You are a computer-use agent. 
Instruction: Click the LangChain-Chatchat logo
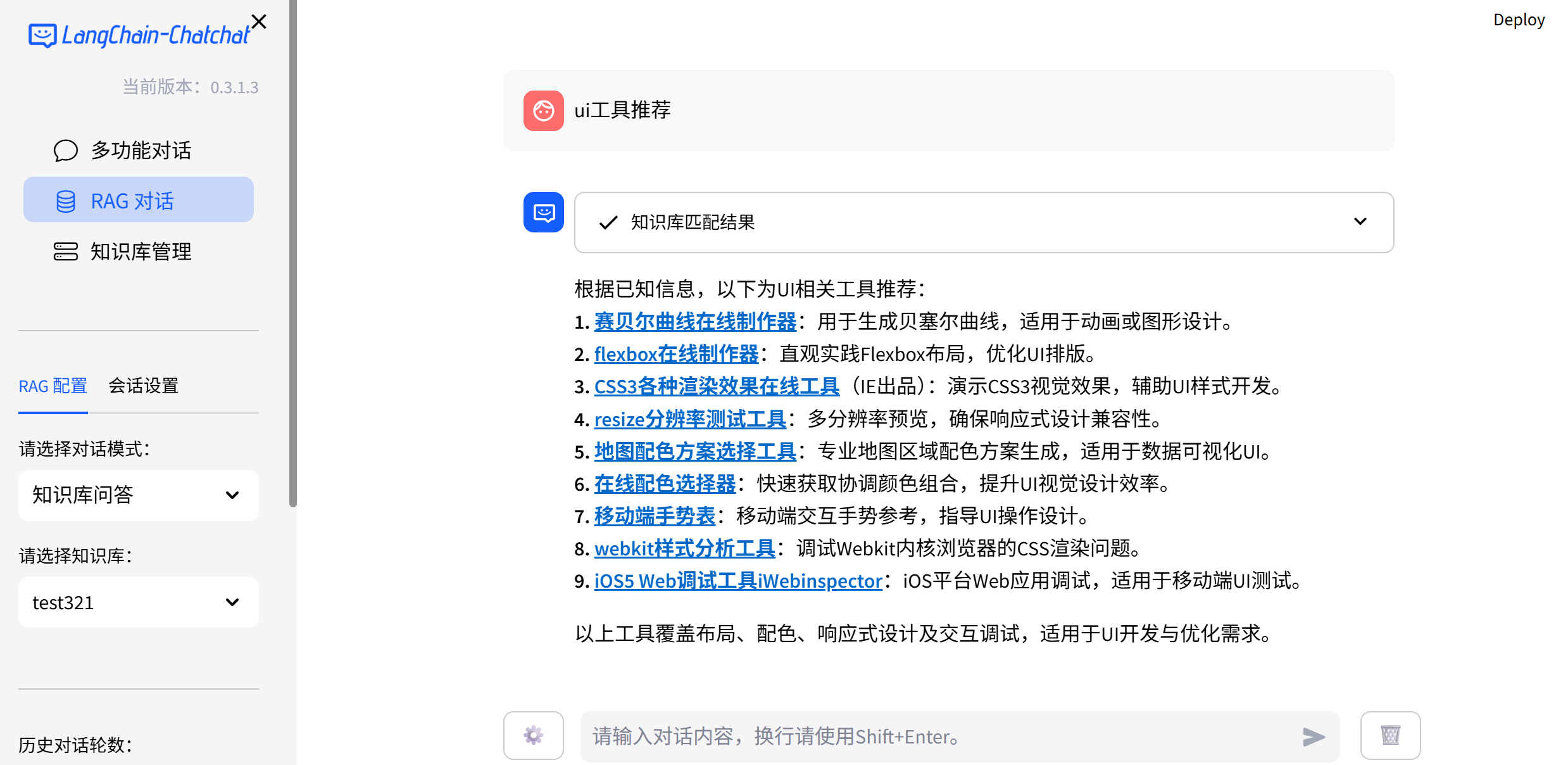click(139, 35)
